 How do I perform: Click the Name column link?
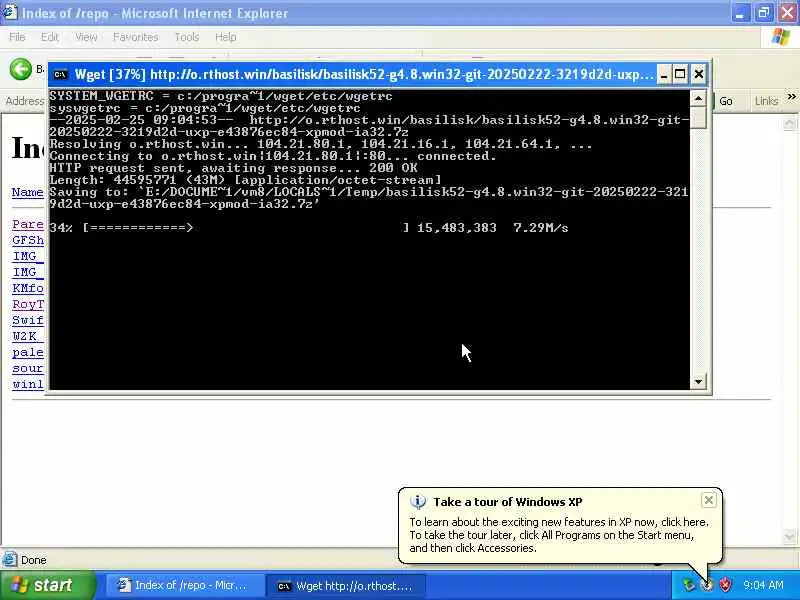(28, 192)
